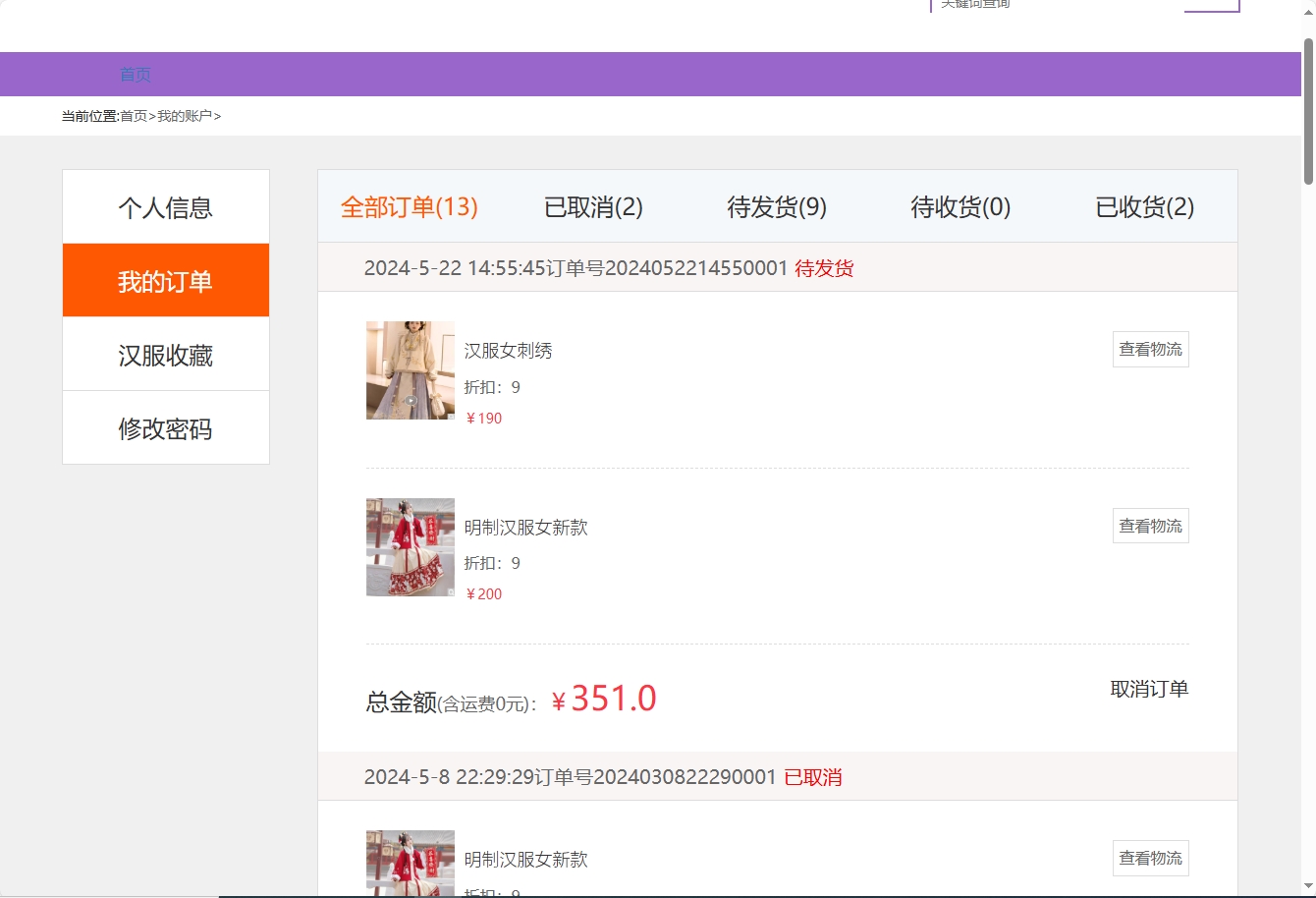Viewport: 1316px width, 898px height.
Task: Open 个人信息 in the sidebar
Action: point(165,206)
